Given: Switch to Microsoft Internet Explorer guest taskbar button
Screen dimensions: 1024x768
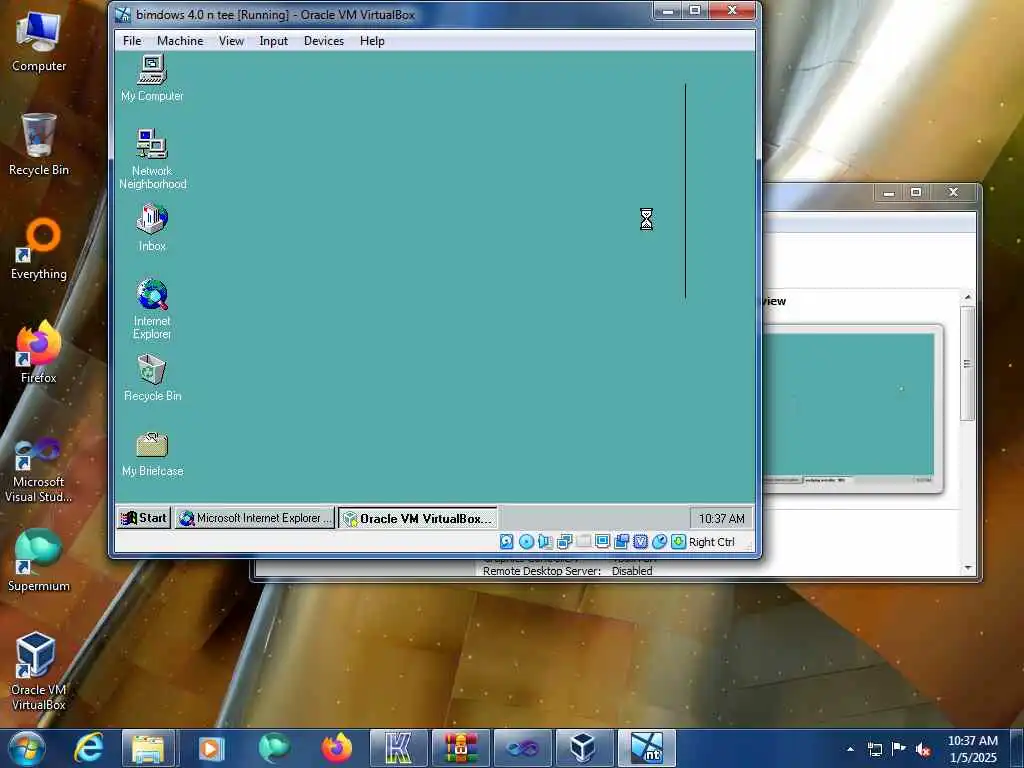Looking at the screenshot, I should (x=255, y=518).
